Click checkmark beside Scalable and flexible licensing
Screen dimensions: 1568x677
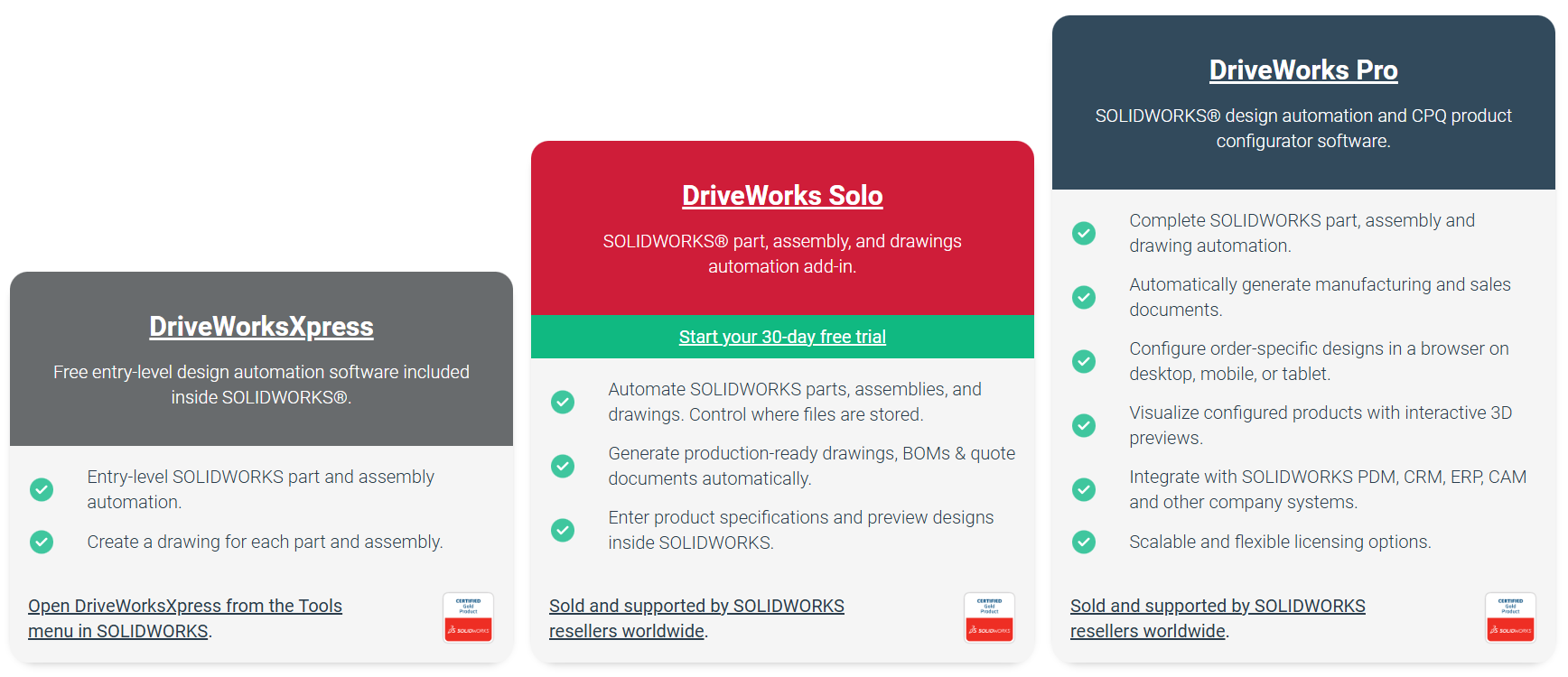pyautogui.click(x=1084, y=542)
